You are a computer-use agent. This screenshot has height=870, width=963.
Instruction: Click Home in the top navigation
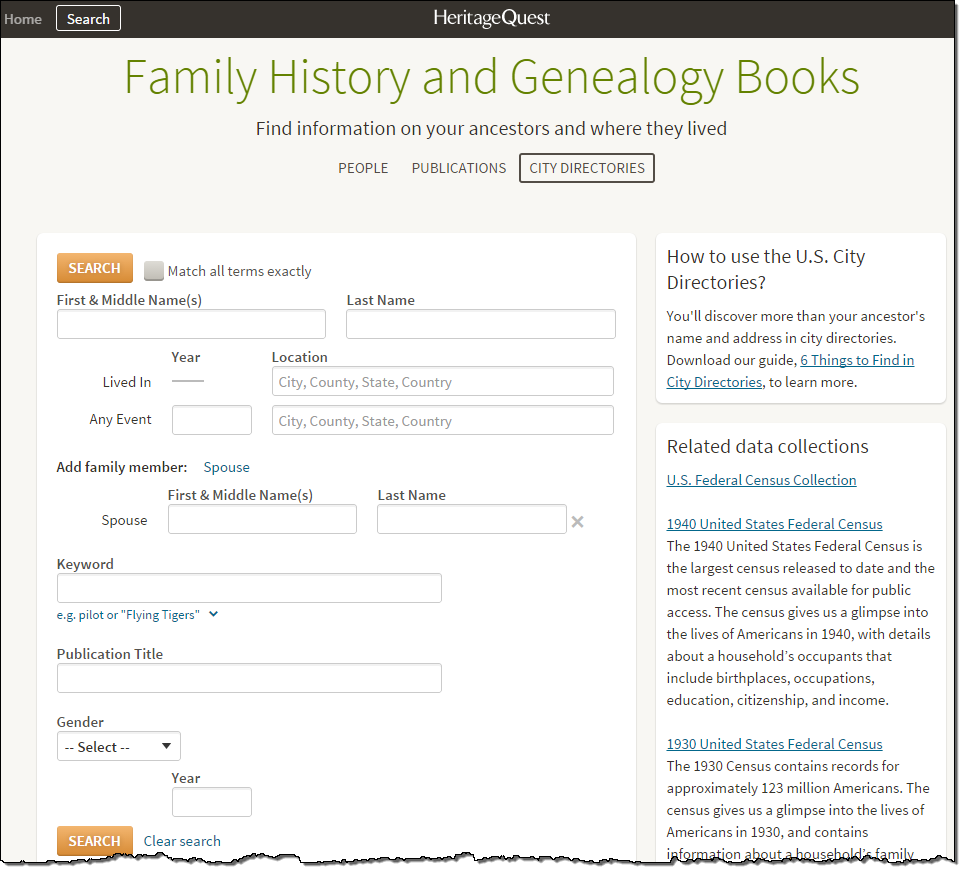(23, 18)
